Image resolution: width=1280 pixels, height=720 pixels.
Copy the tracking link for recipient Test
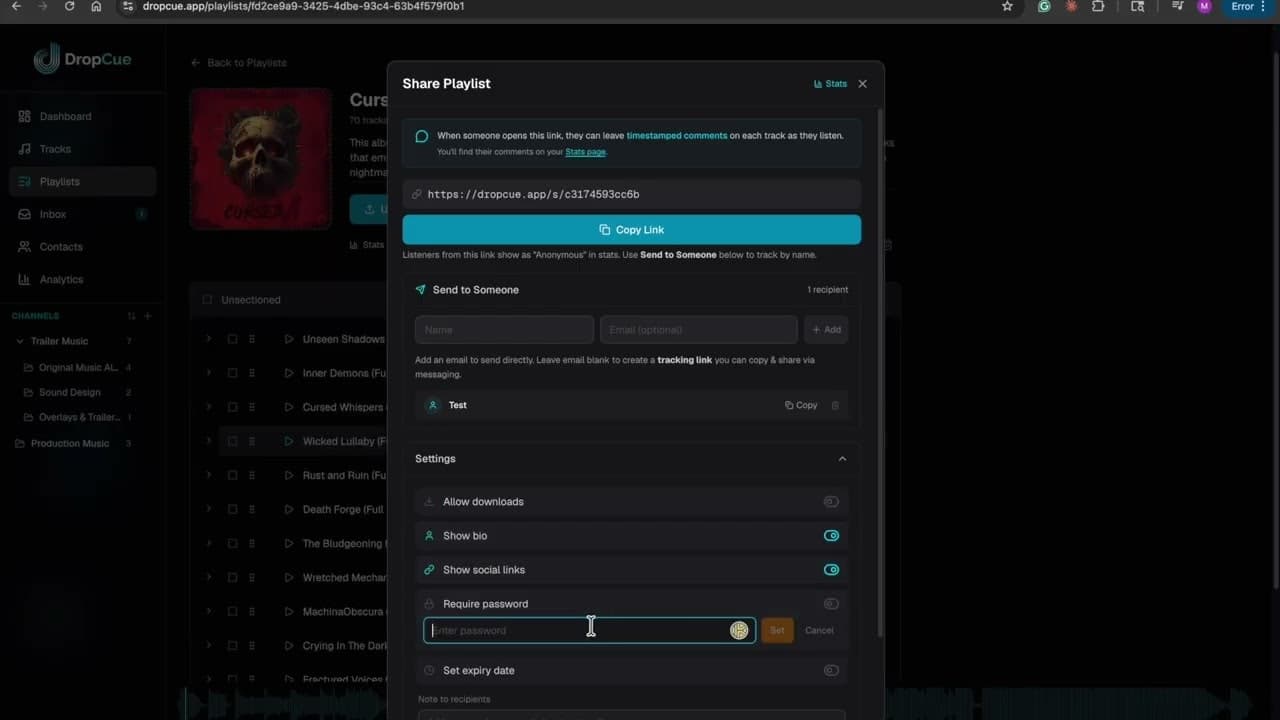[x=799, y=405]
